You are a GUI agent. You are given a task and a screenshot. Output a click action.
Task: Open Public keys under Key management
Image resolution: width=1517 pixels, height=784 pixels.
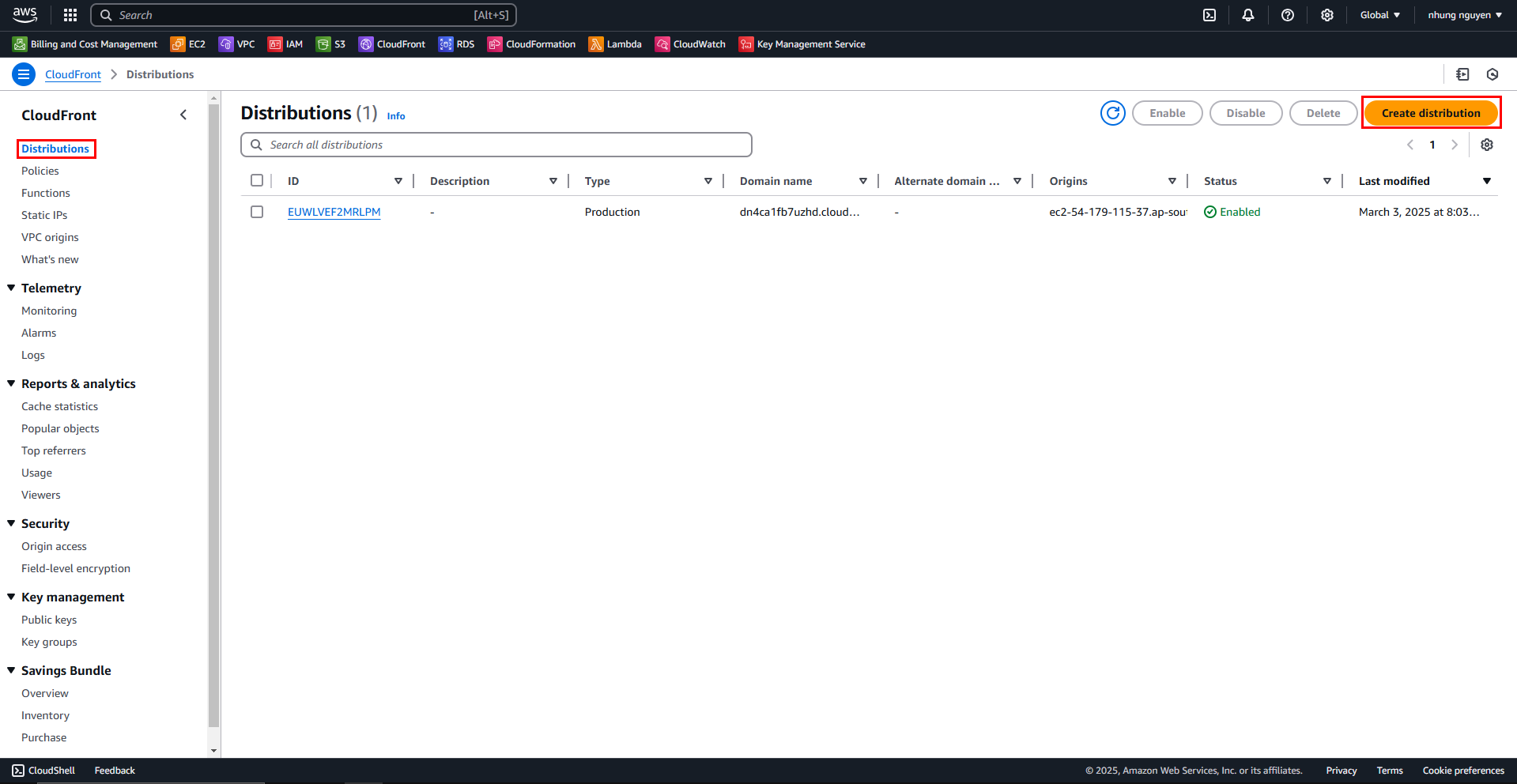click(49, 620)
